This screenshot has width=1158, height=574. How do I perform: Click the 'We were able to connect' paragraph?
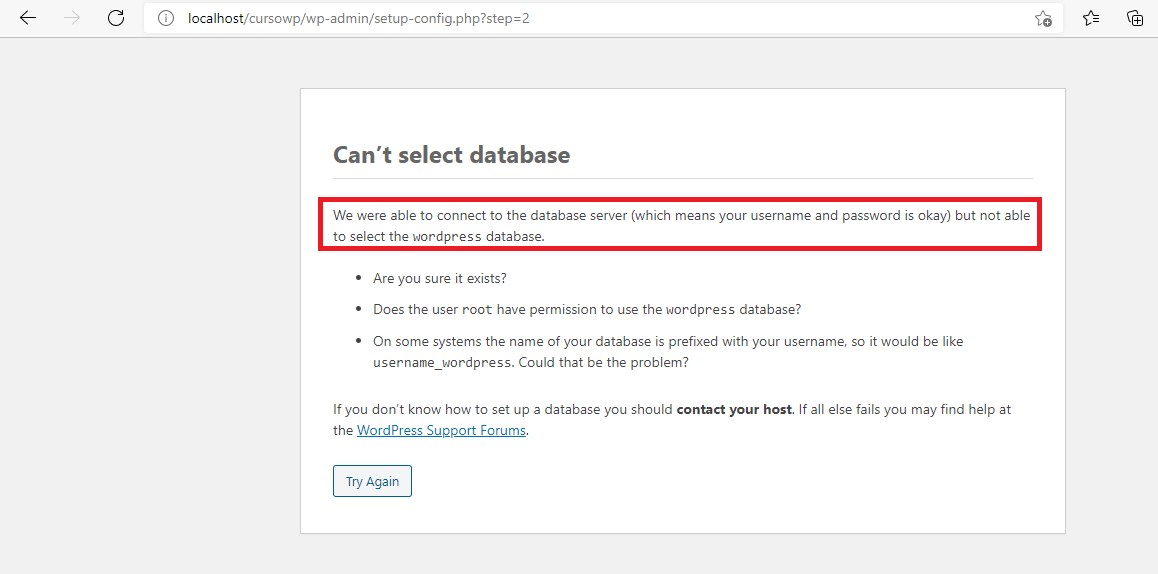(681, 225)
